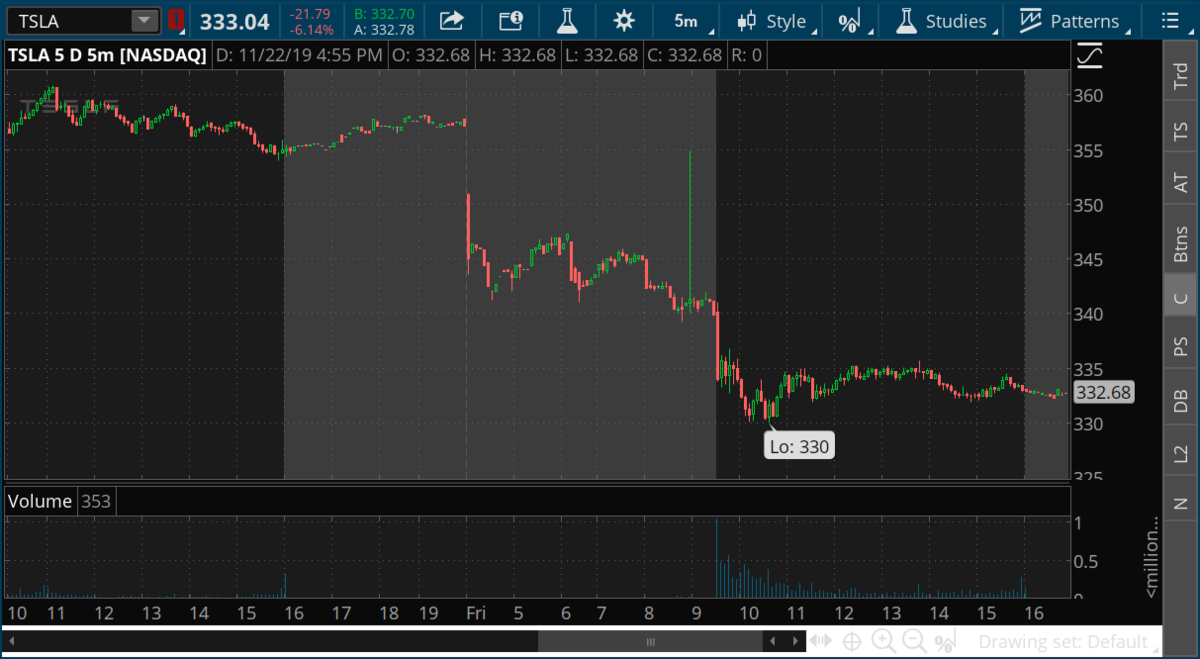Click the quote details icon in toolbar
The width and height of the screenshot is (1200, 659).
click(x=510, y=20)
